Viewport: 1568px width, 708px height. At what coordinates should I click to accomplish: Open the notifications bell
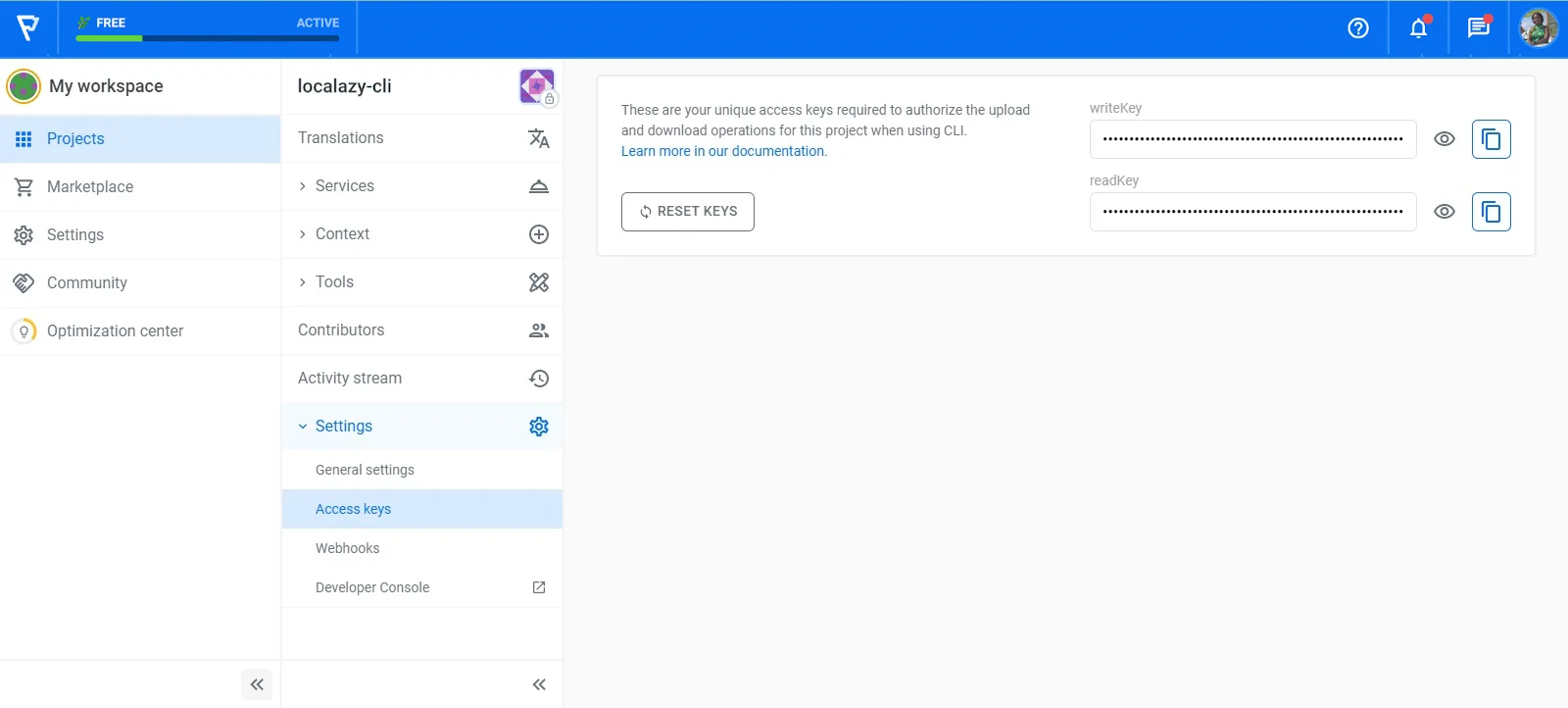[x=1418, y=28]
